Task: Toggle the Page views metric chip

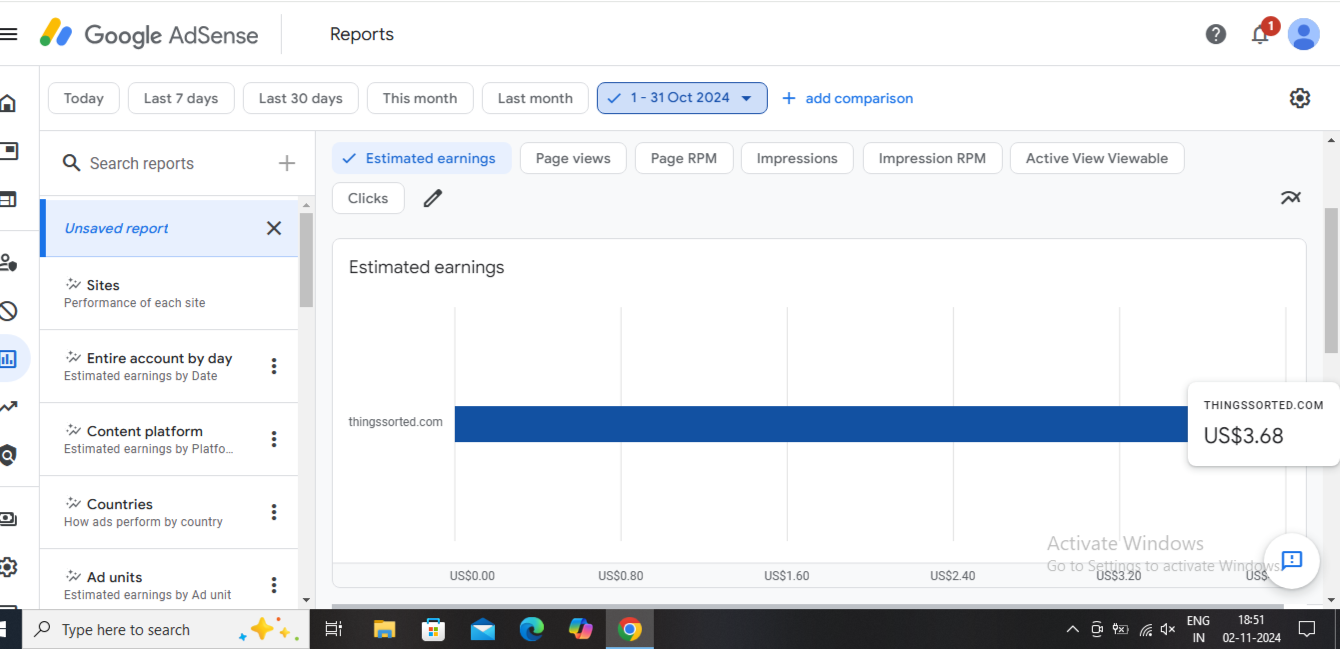Action: tap(573, 158)
